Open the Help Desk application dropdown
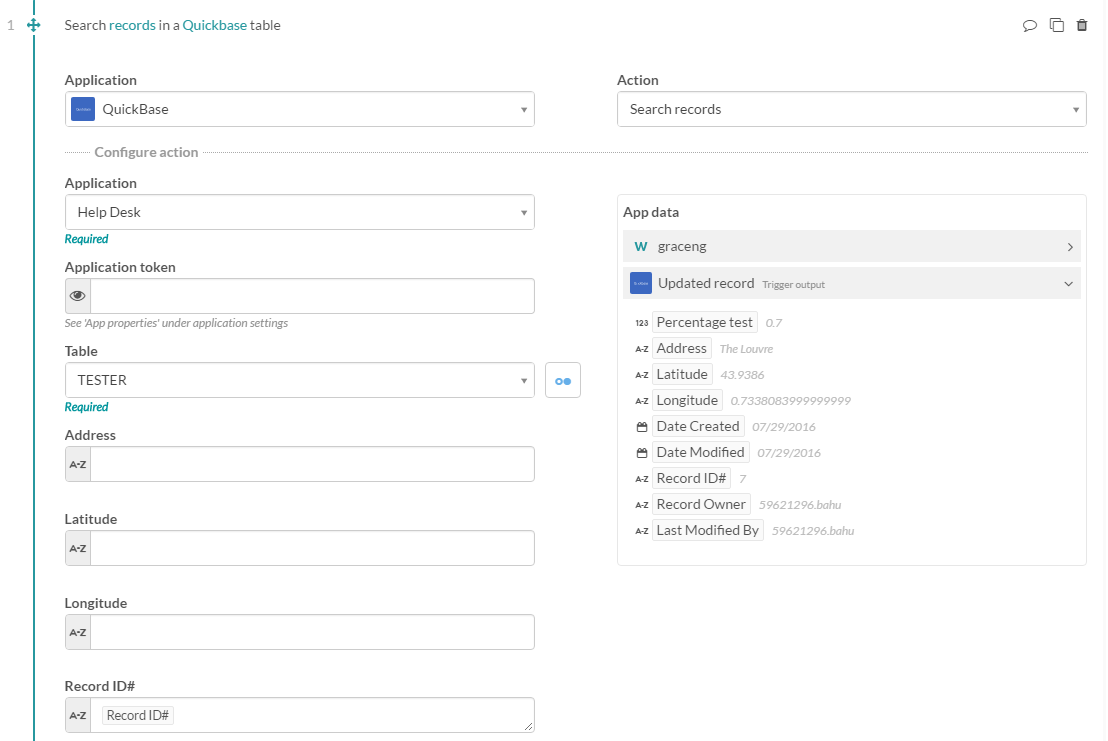Image resolution: width=1108 pixels, height=741 pixels. (x=300, y=212)
